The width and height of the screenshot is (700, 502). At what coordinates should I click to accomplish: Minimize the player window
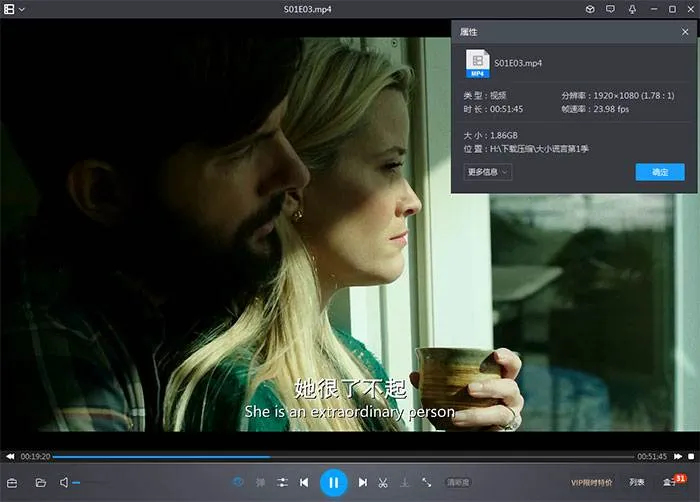pyautogui.click(x=654, y=9)
